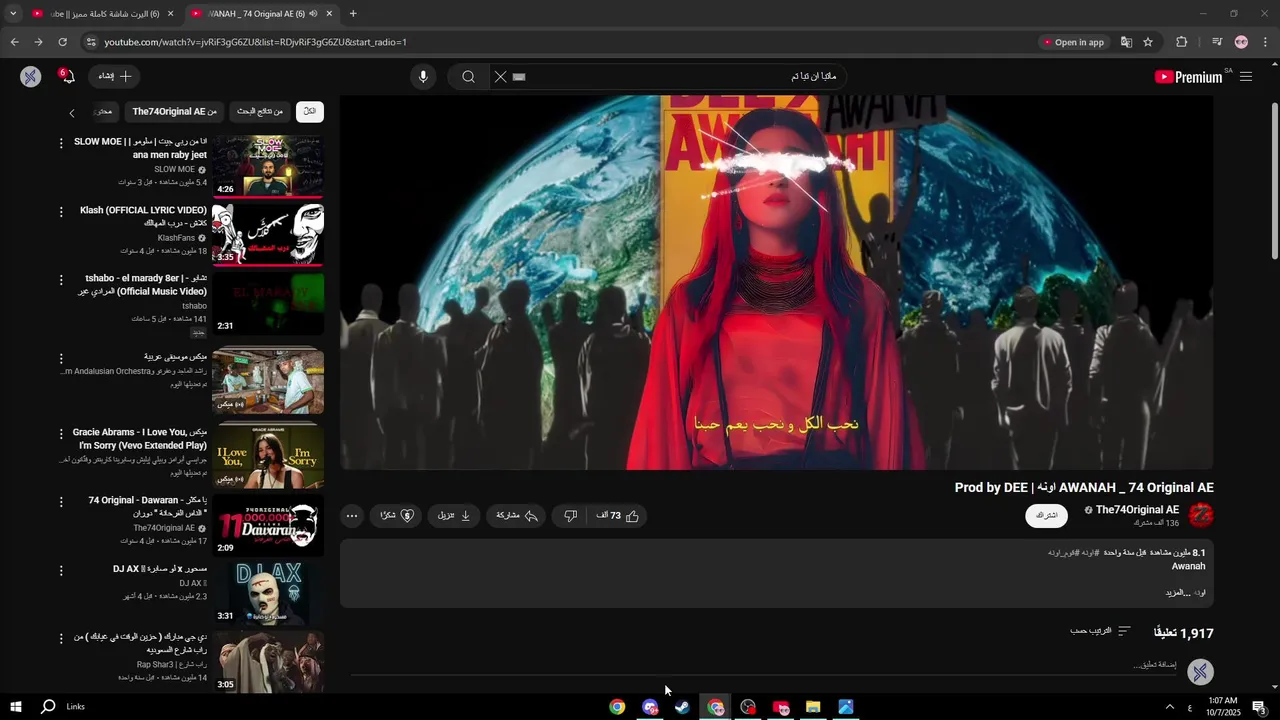Open more actions three-dot menu under video
Viewport: 1280px width, 720px height.
pos(352,516)
